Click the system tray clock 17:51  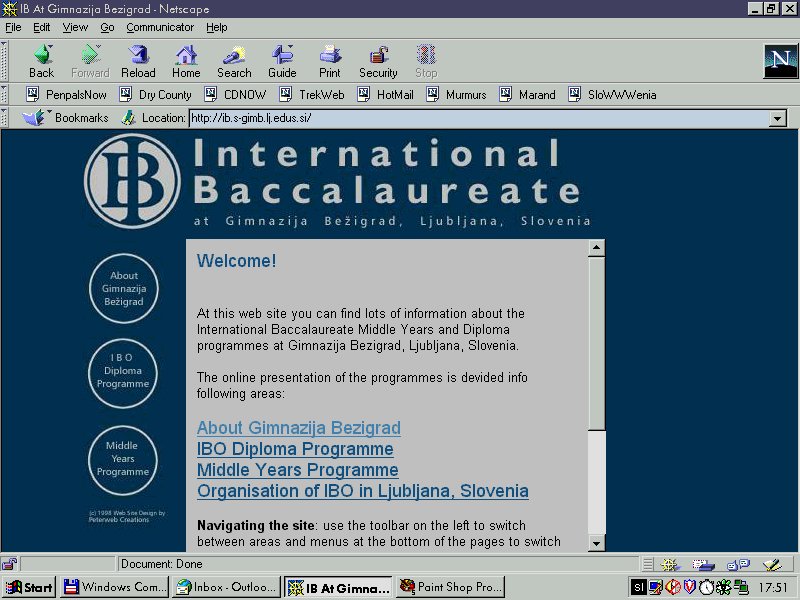click(x=773, y=588)
